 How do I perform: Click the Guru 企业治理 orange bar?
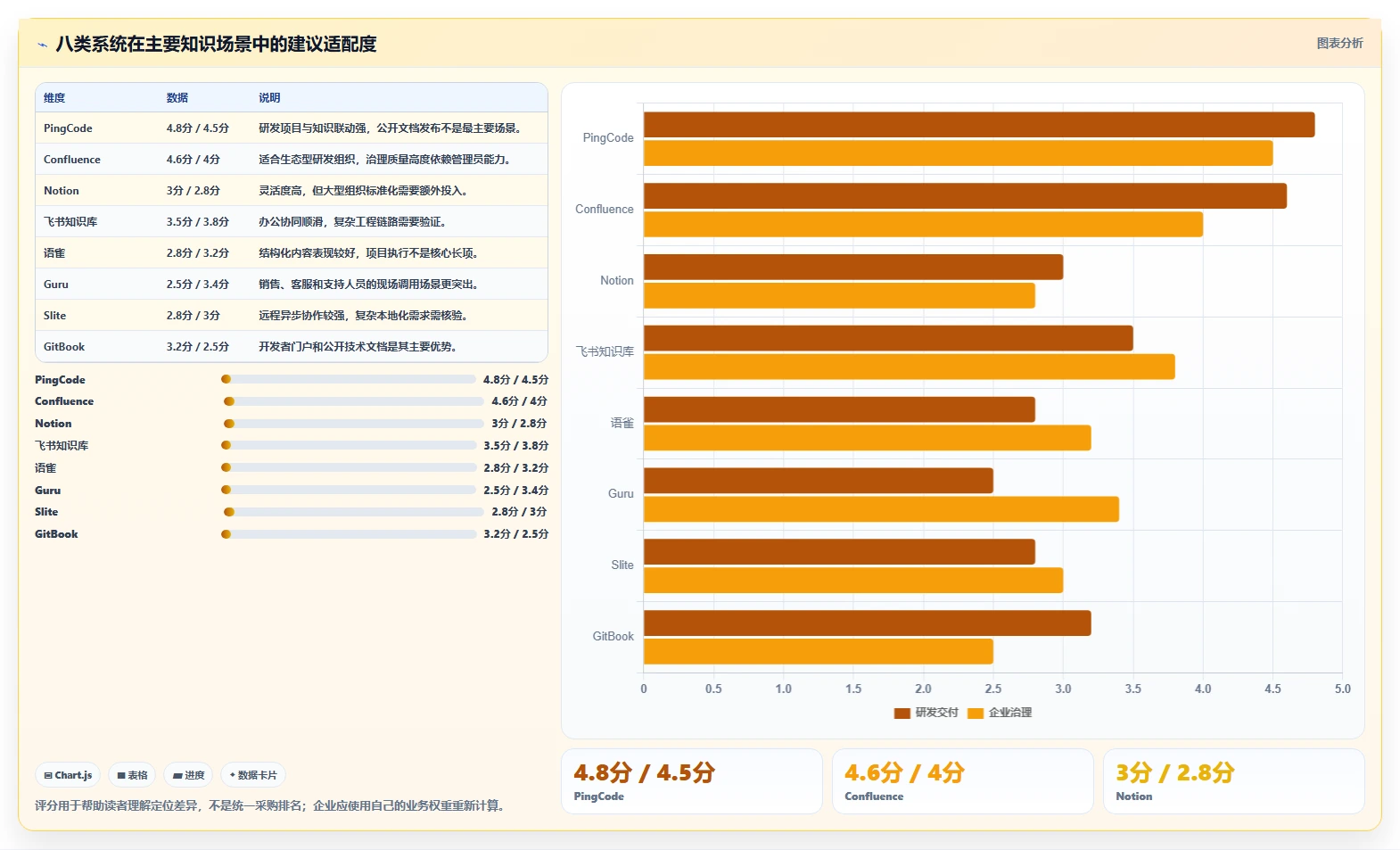tap(881, 509)
